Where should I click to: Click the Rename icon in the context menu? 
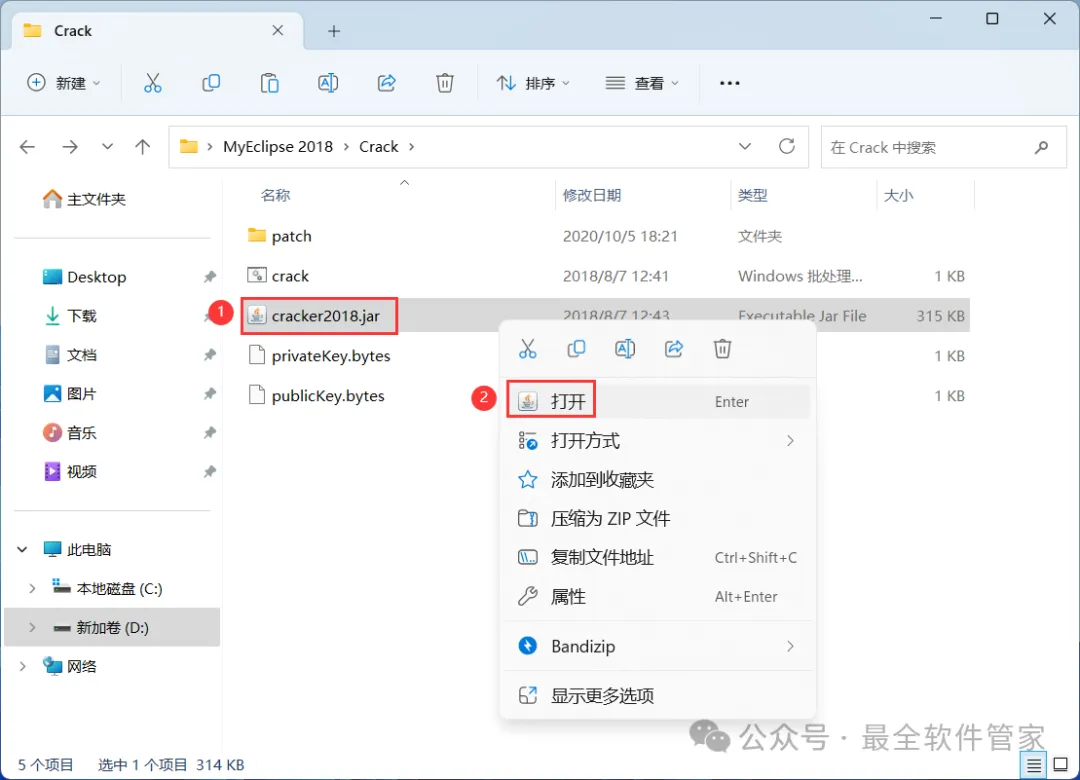tap(625, 349)
